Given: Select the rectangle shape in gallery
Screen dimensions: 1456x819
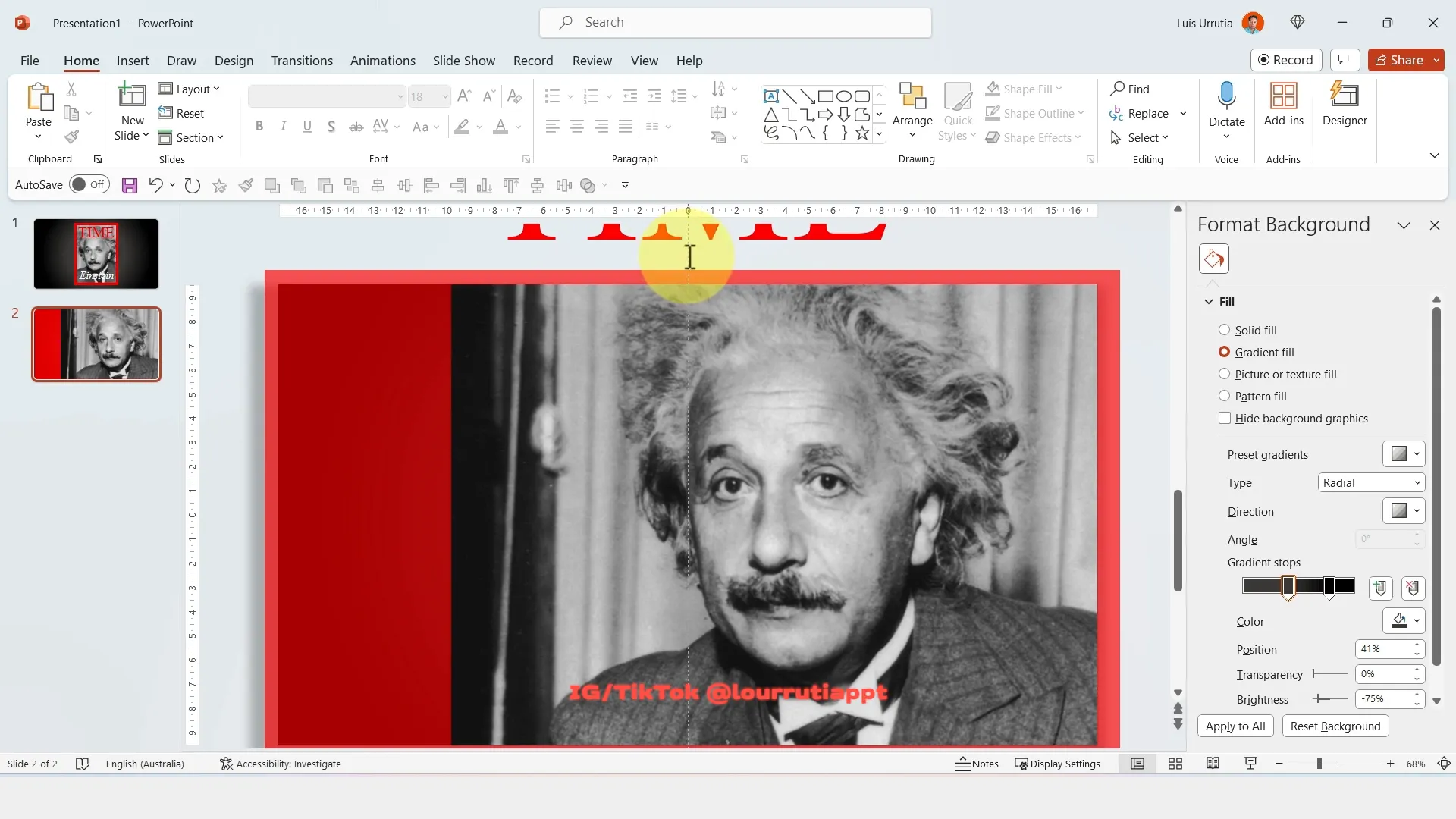Looking at the screenshot, I should (x=825, y=96).
